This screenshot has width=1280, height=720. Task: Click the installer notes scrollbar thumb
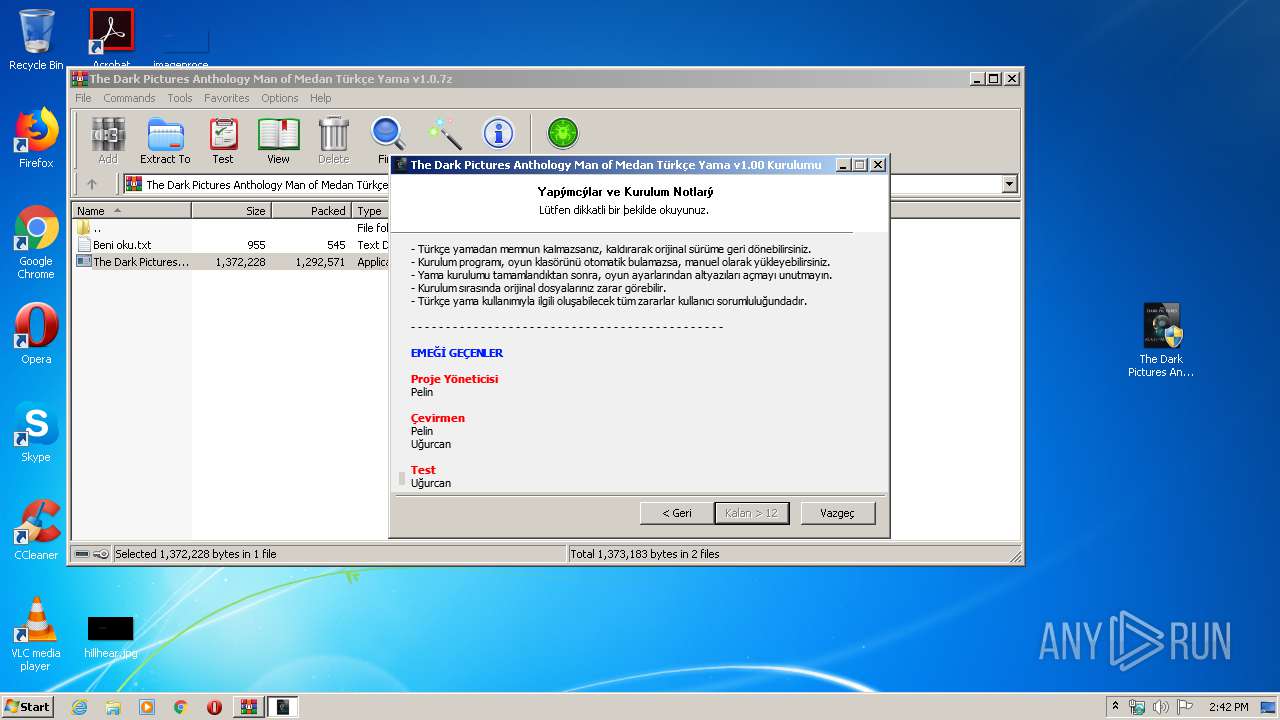point(402,478)
